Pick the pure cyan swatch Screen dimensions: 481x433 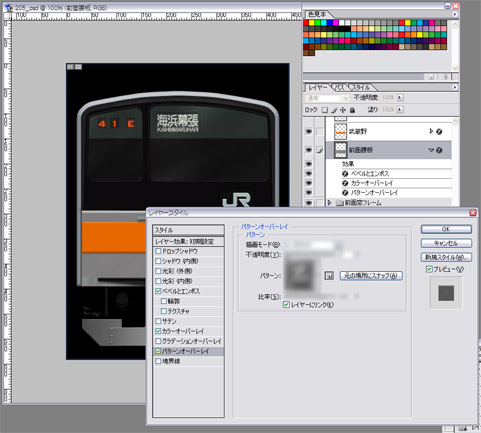click(324, 23)
